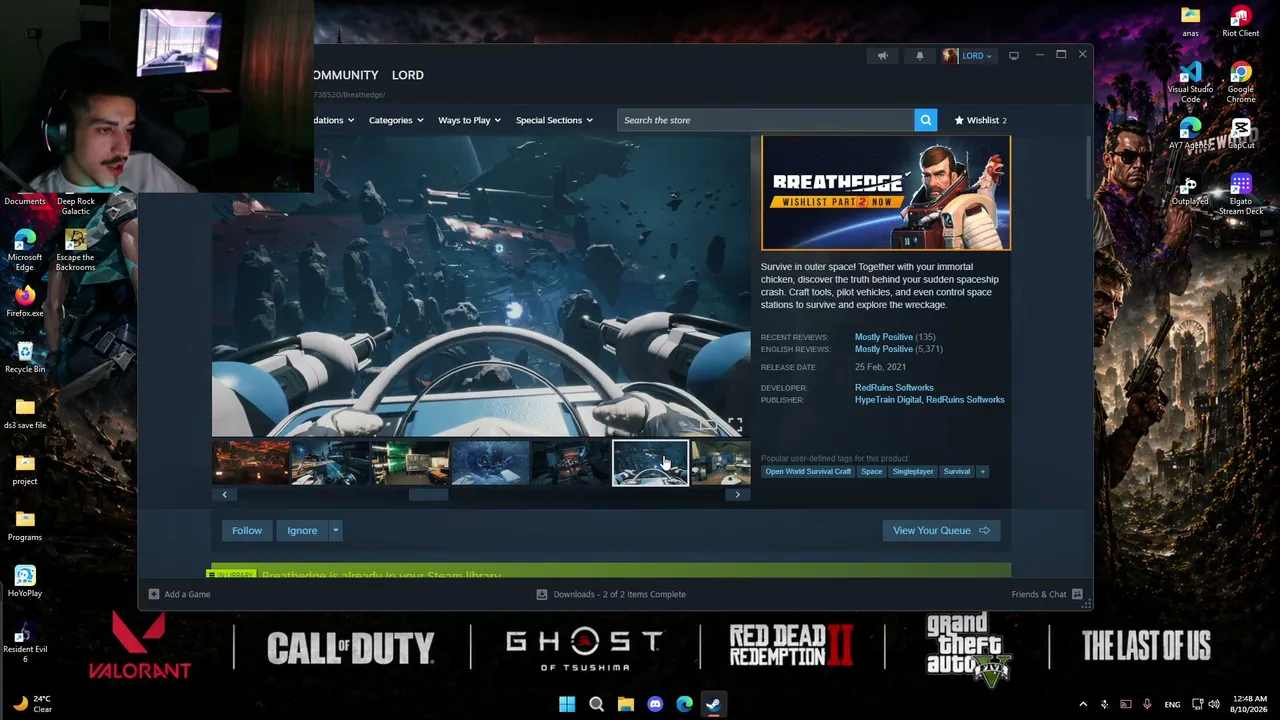1280x720 pixels.
Task: Click the Ignore button
Action: tap(302, 530)
